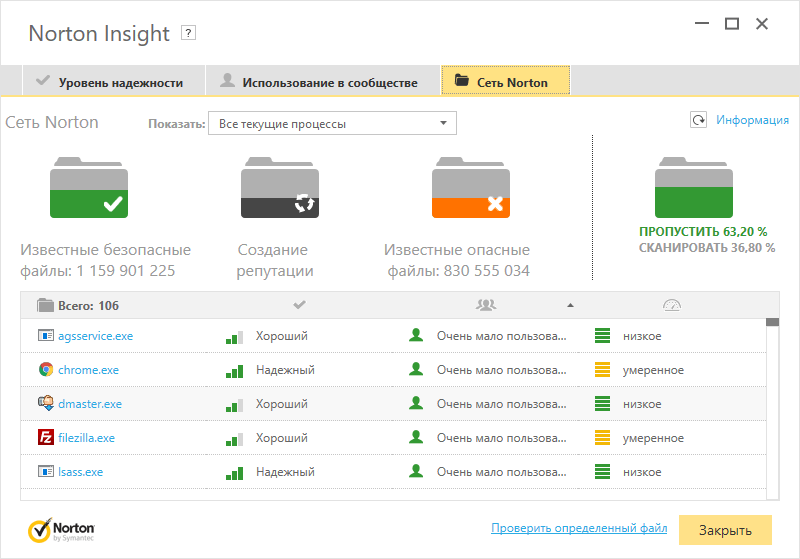
Task: Click the green known safe files folder icon
Action: click(x=88, y=188)
